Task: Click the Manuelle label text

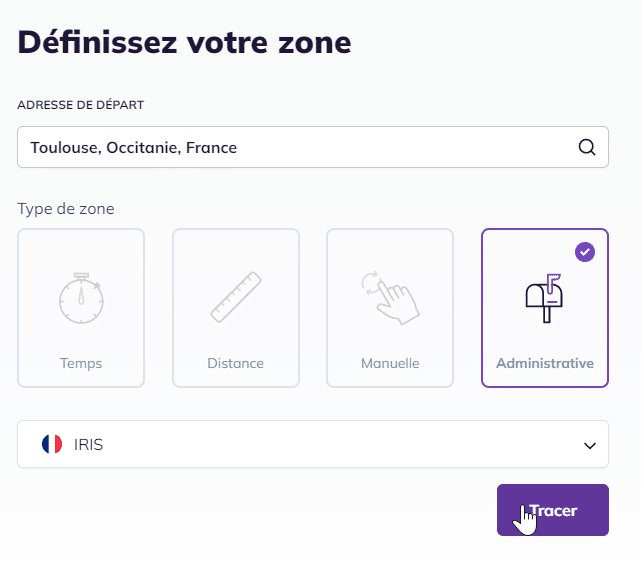Action: pos(390,363)
